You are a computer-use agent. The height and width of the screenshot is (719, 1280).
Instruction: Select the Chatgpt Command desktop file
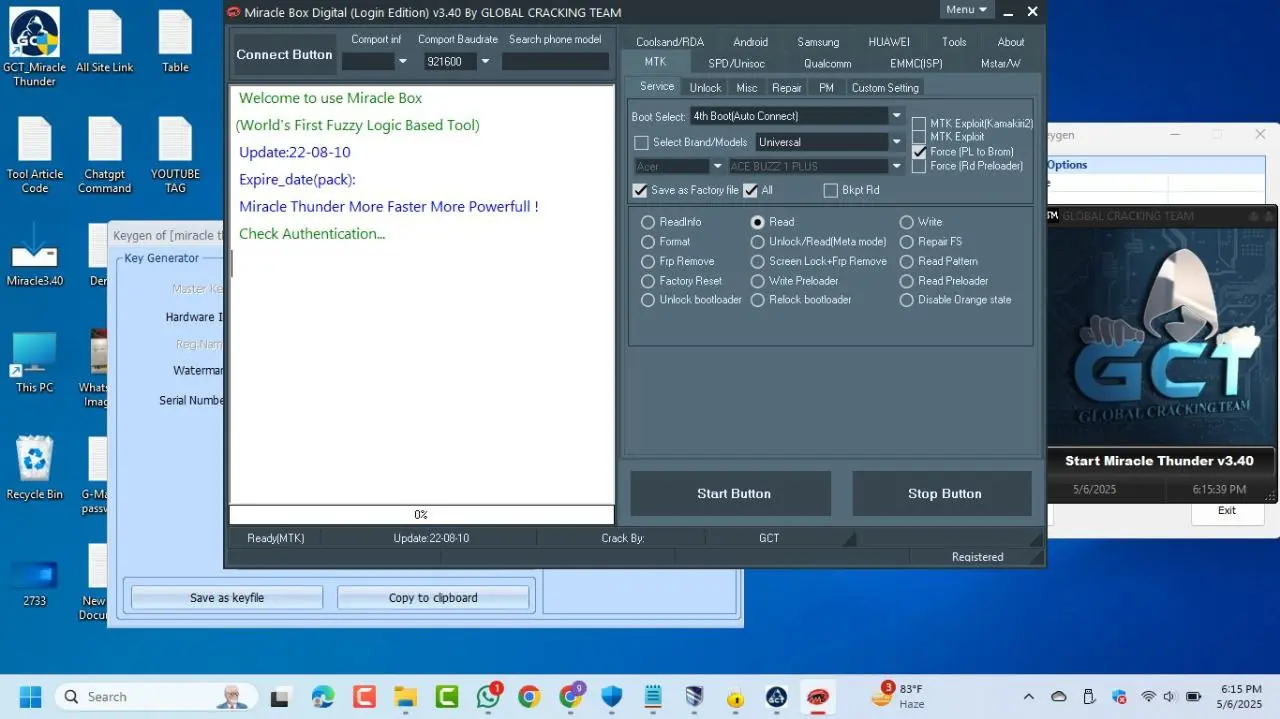105,156
